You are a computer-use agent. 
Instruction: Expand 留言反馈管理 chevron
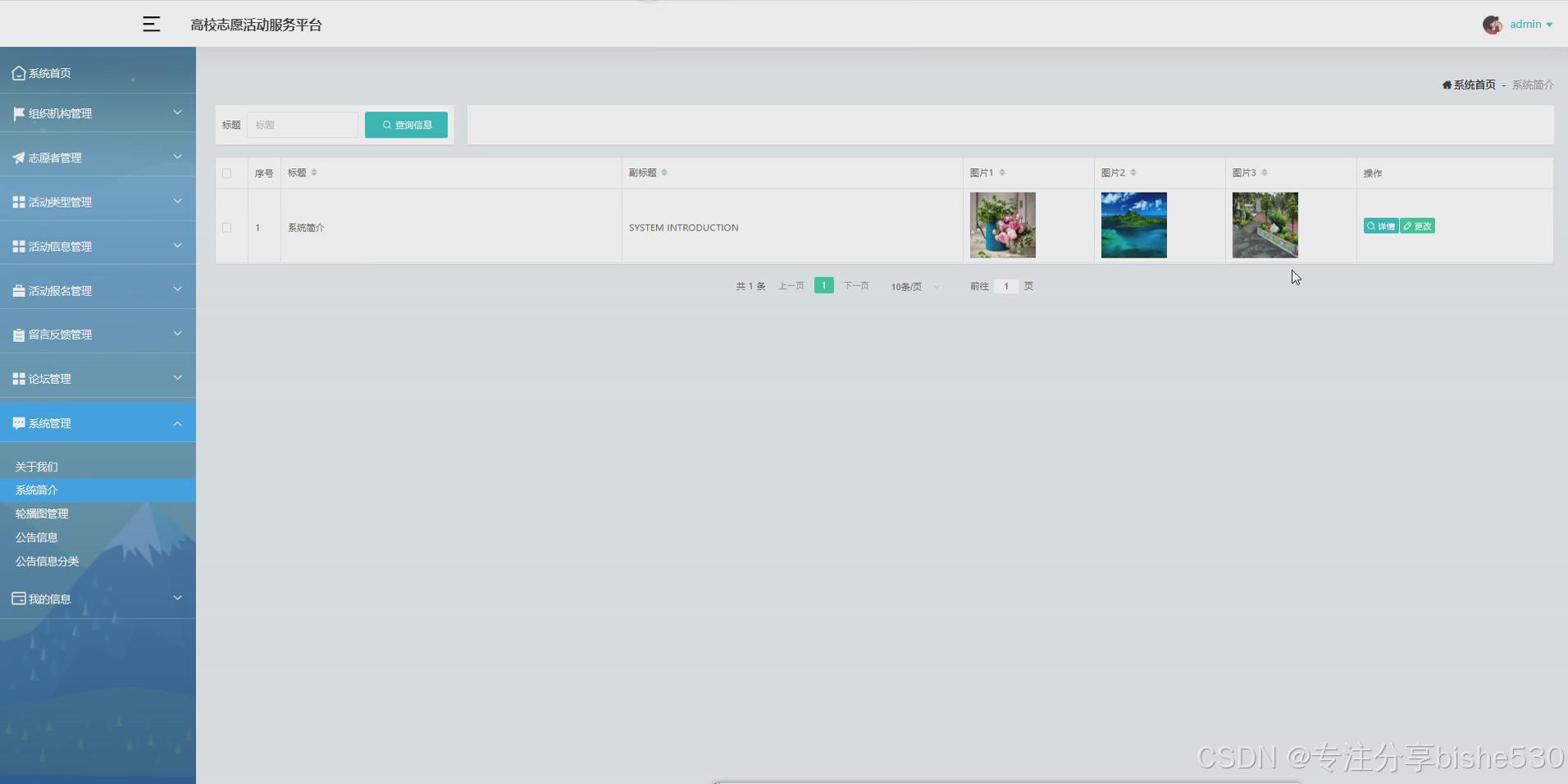click(177, 334)
